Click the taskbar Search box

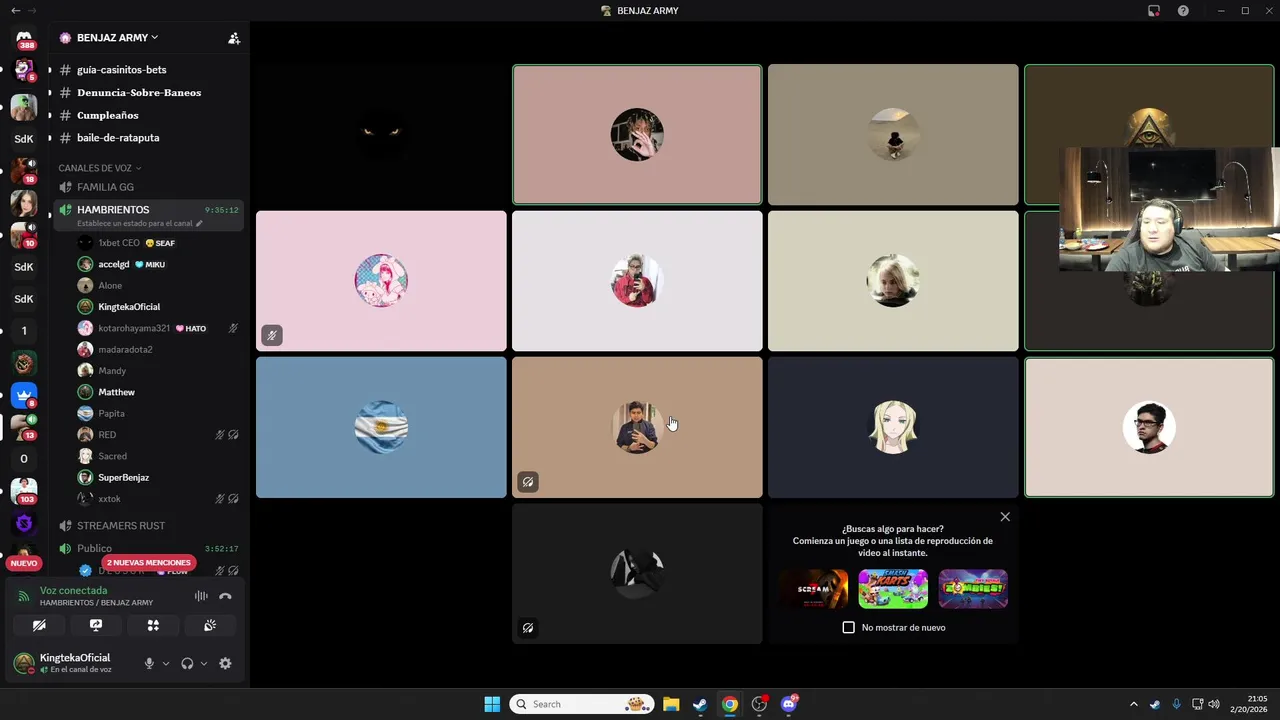(582, 704)
